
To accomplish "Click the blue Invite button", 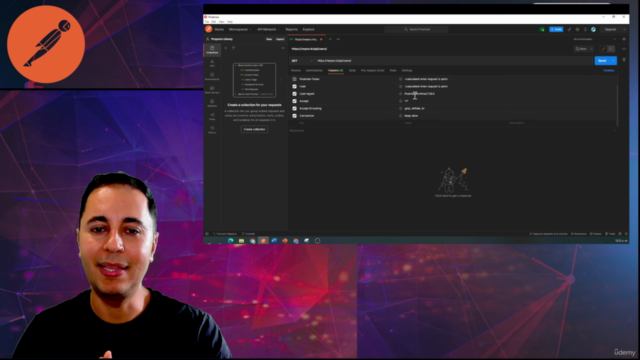I will tap(556, 29).
